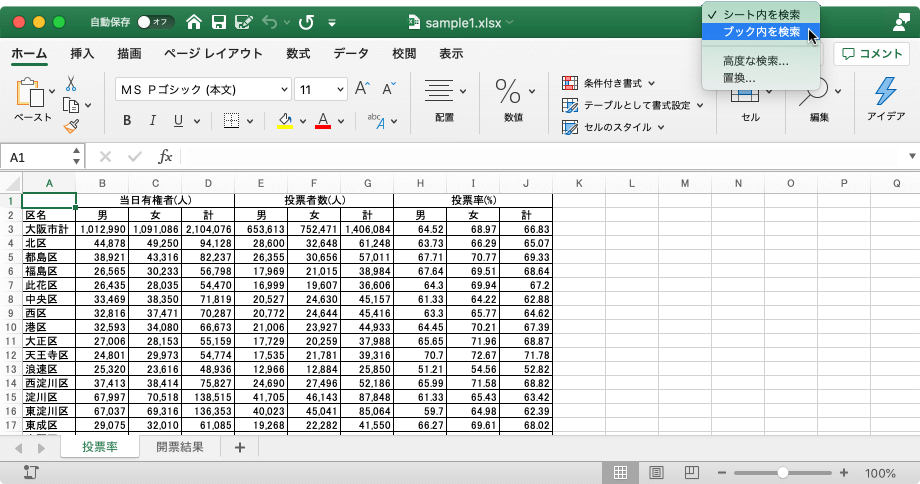Image resolution: width=920 pixels, height=484 pixels.
Task: Open the font size 11 dropdown
Action: point(340,90)
